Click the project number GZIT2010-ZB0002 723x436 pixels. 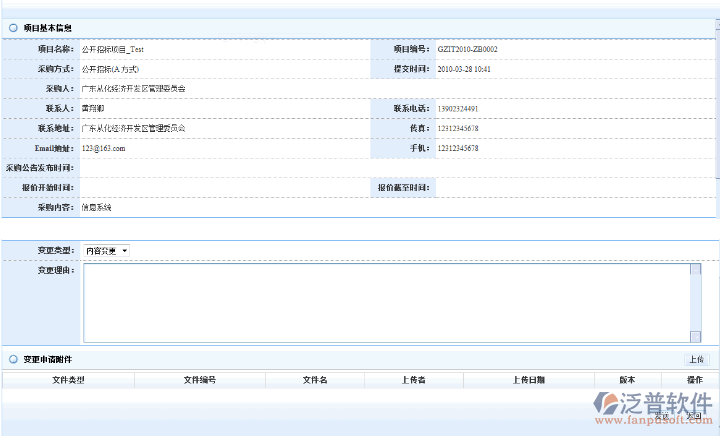[x=467, y=49]
